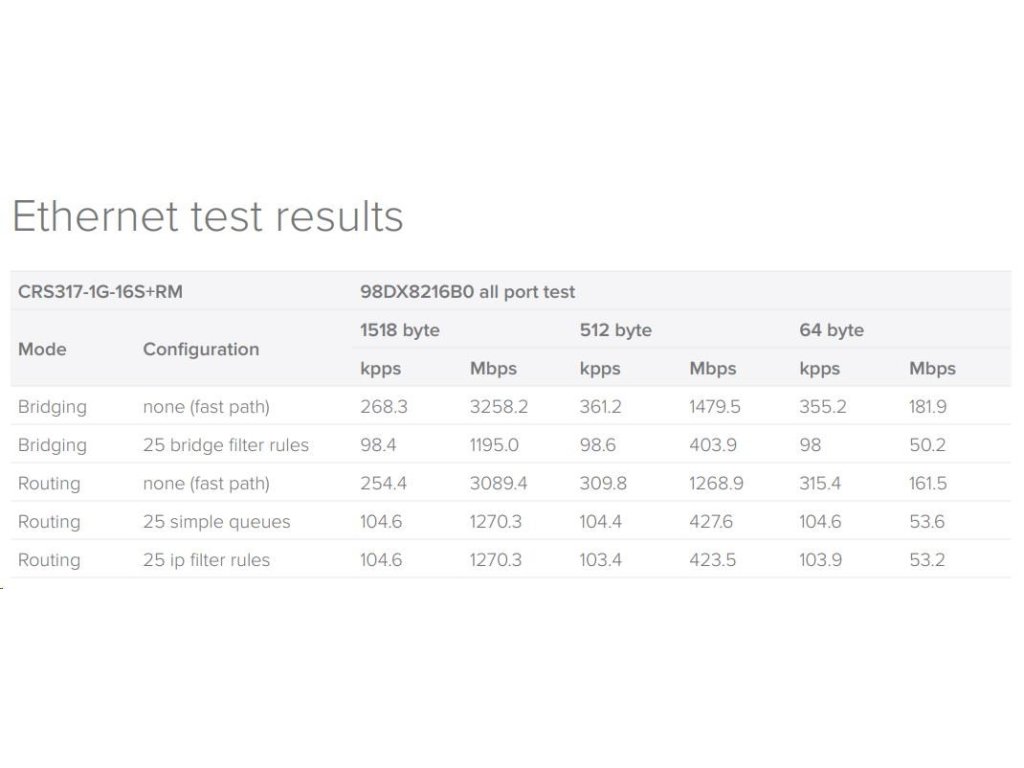Viewport: 1024px width, 768px height.
Task: Select the 1518 byte column header
Action: pos(400,330)
